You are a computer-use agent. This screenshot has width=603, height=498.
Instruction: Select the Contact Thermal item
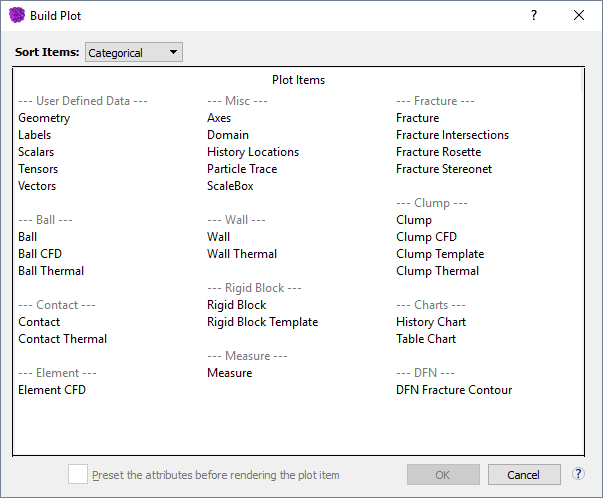(62, 339)
